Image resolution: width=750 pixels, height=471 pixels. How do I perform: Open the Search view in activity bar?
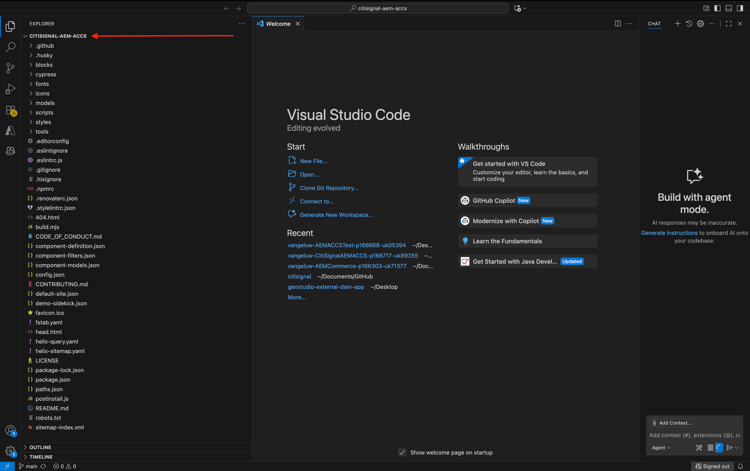[11, 47]
